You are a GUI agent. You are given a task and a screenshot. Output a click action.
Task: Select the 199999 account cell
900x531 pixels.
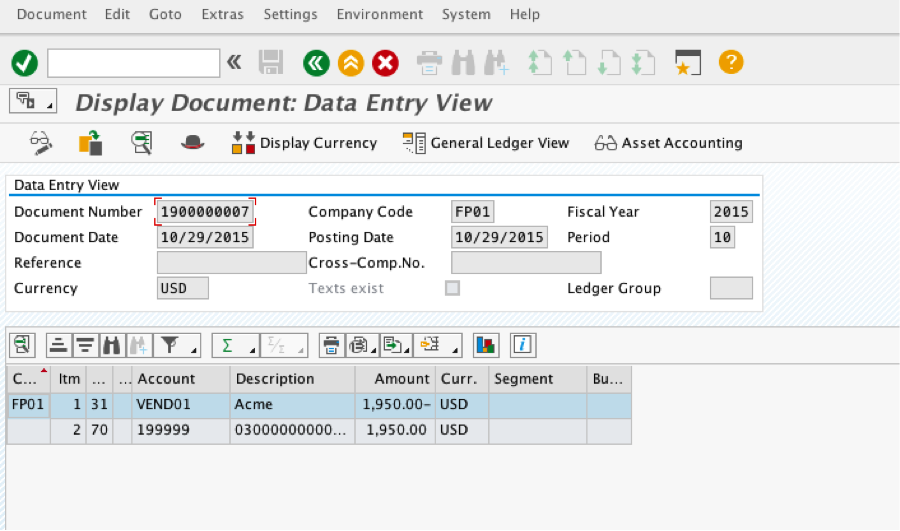[181, 430]
